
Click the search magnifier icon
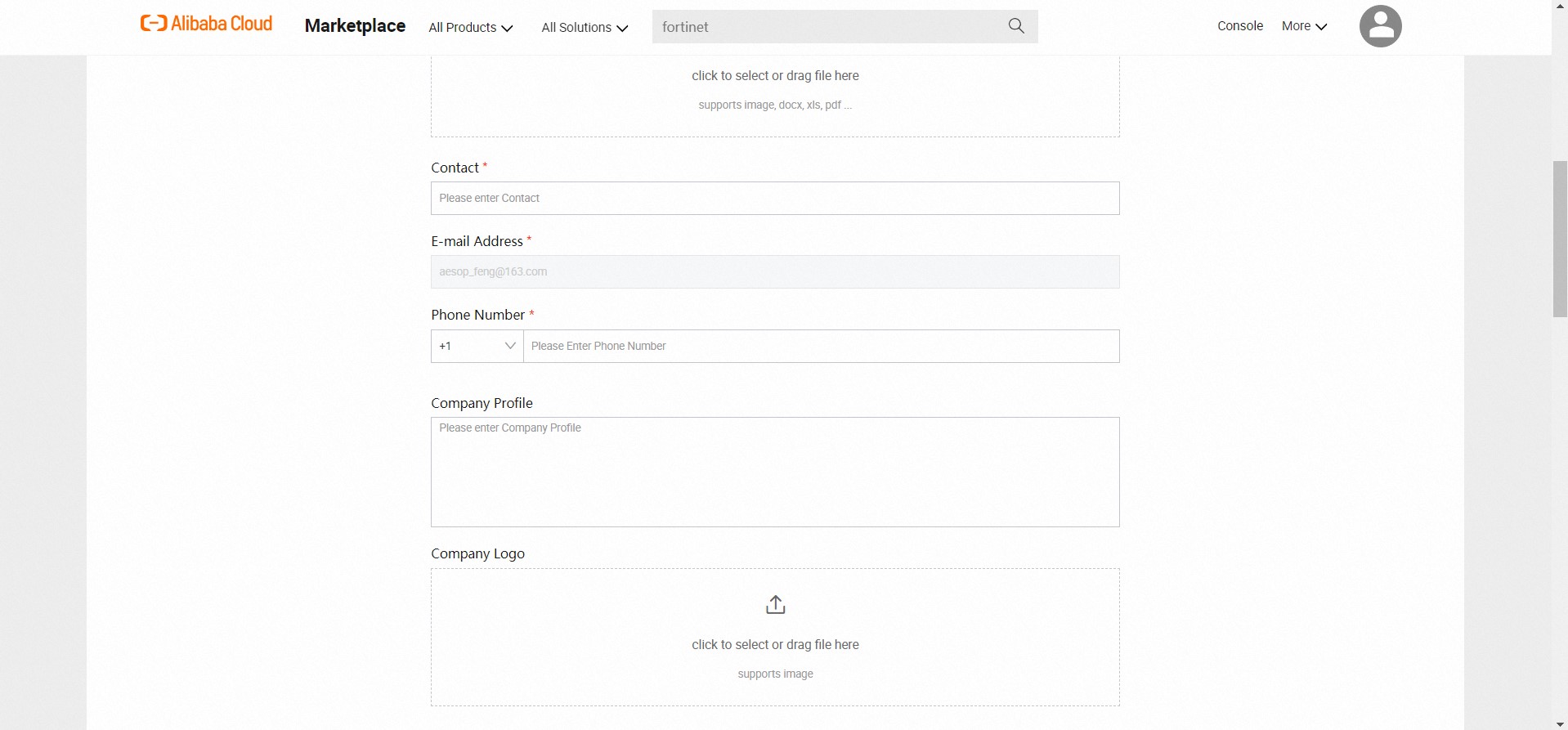[x=1016, y=26]
